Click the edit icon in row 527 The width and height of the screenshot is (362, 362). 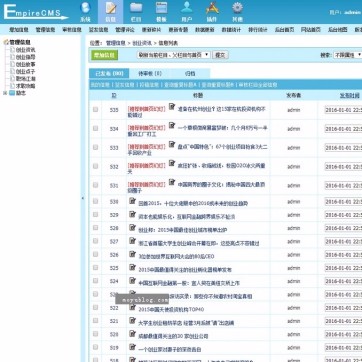(x=132, y=241)
